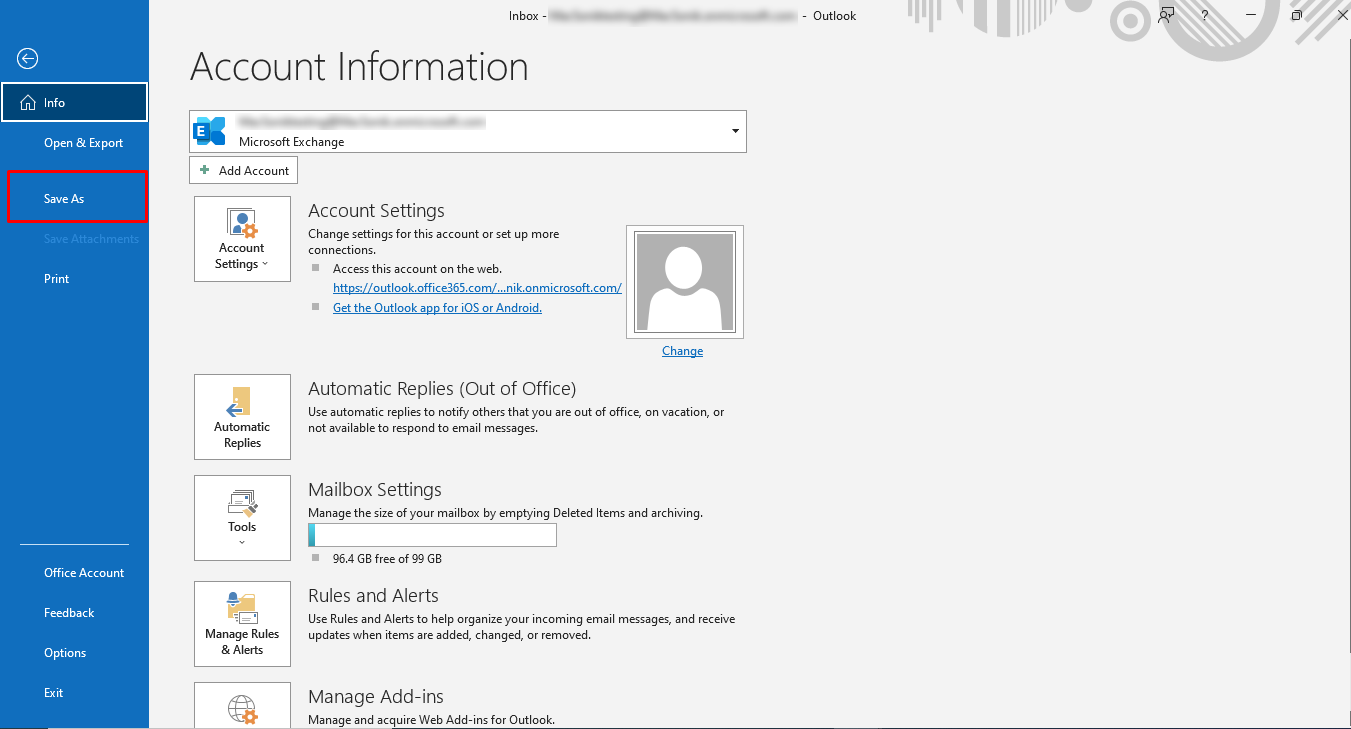Click the feedback person icon in title bar
This screenshot has width=1351, height=729.
1166,16
